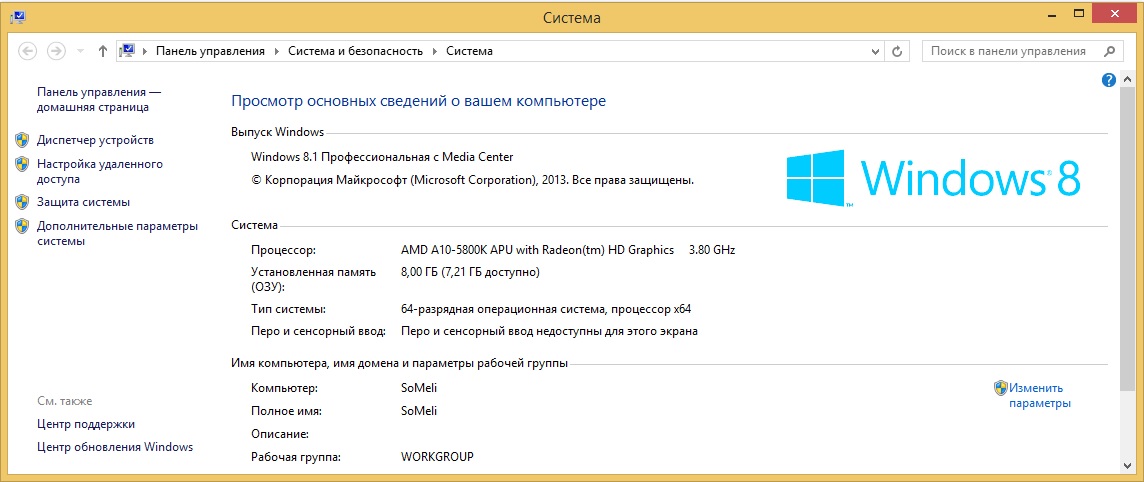The height and width of the screenshot is (482, 1144).
Task: Open Центр обновления Windows link
Action: [115, 447]
